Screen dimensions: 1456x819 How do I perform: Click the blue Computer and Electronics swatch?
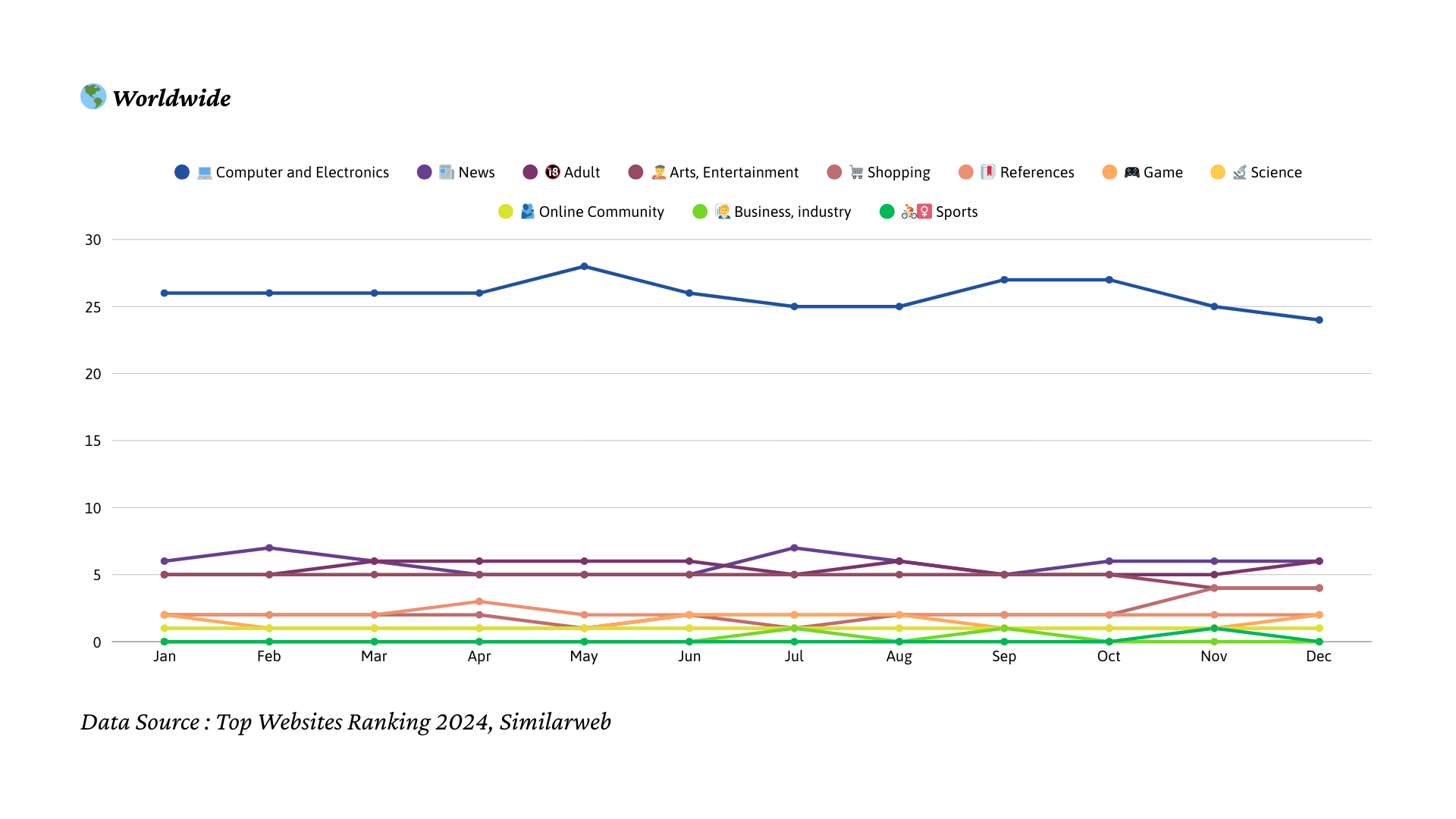[x=182, y=173]
